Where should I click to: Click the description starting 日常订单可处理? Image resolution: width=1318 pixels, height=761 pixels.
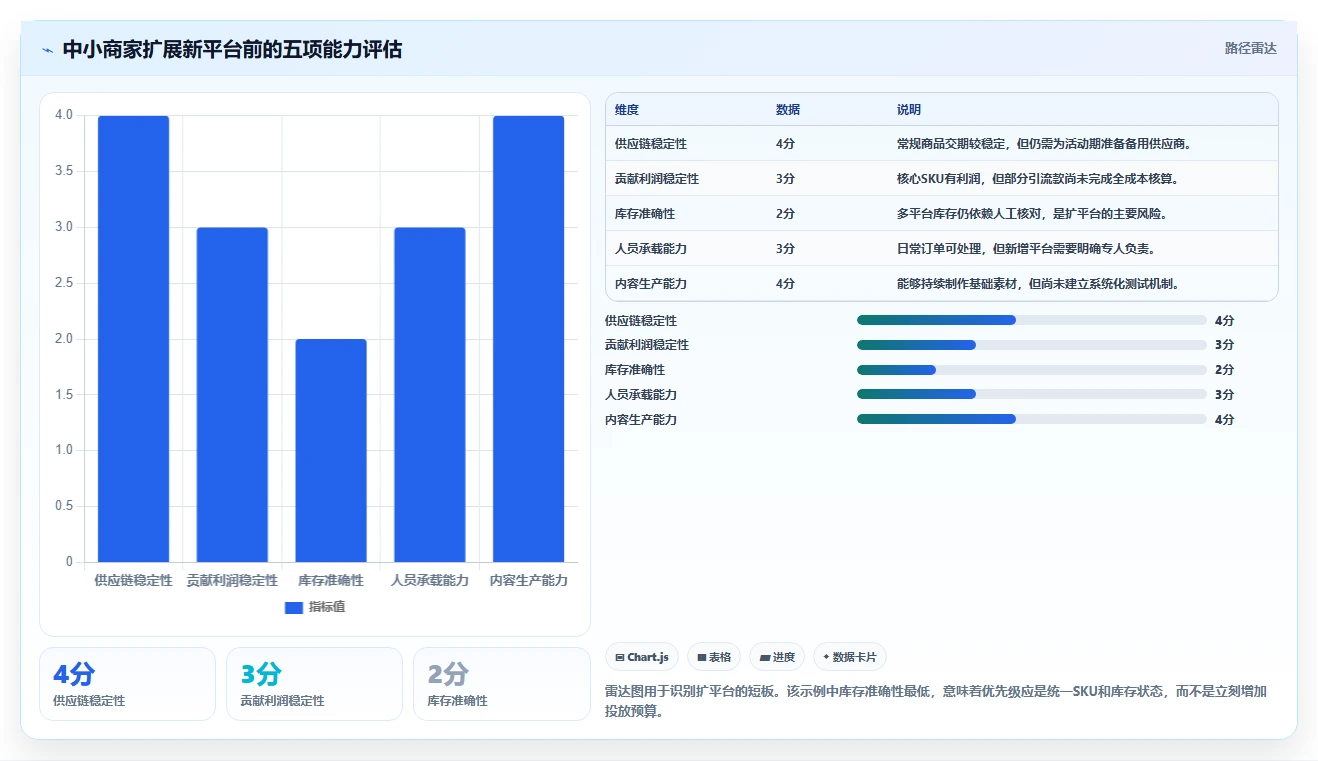[1026, 249]
